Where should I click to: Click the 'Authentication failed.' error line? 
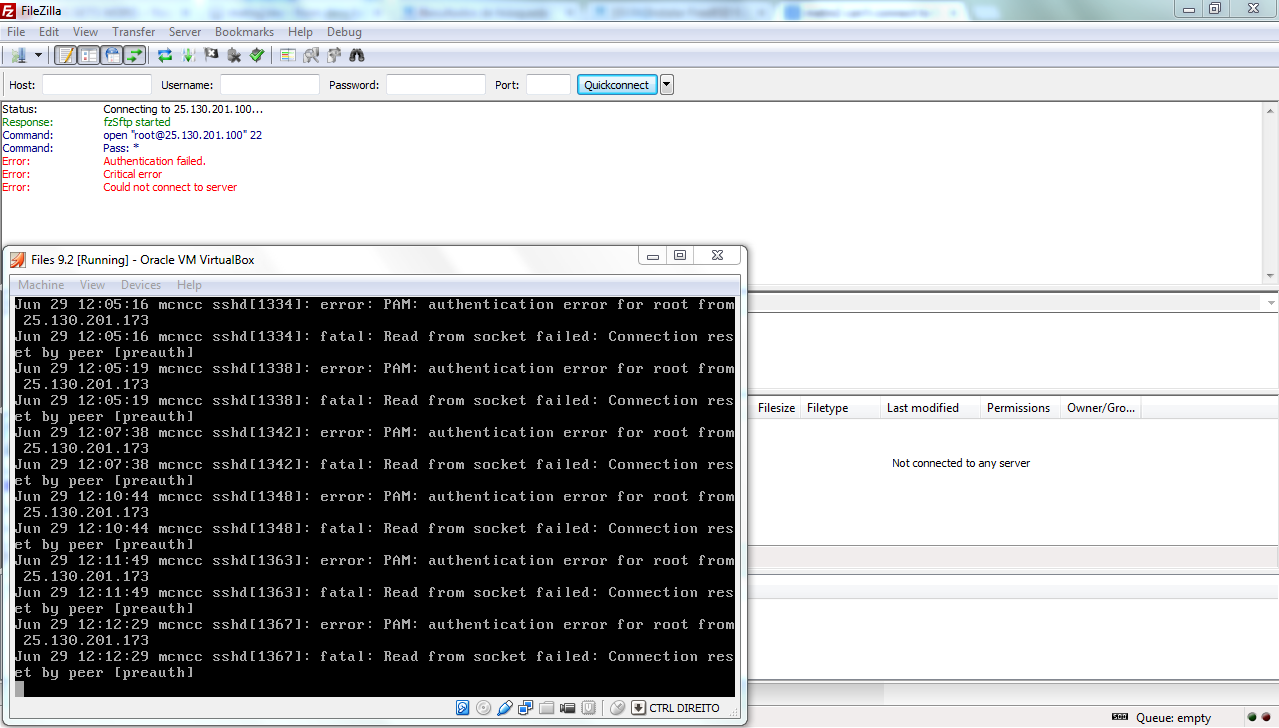pyautogui.click(x=155, y=161)
